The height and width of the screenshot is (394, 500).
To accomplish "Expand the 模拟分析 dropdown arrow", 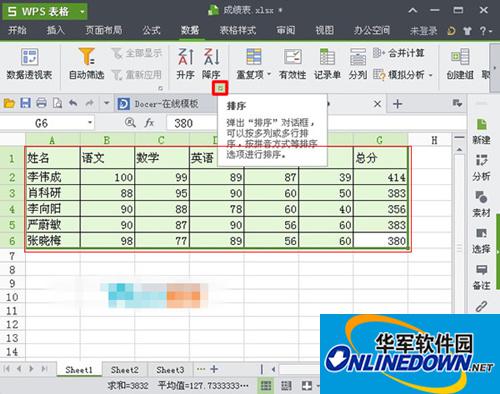I will [430, 75].
